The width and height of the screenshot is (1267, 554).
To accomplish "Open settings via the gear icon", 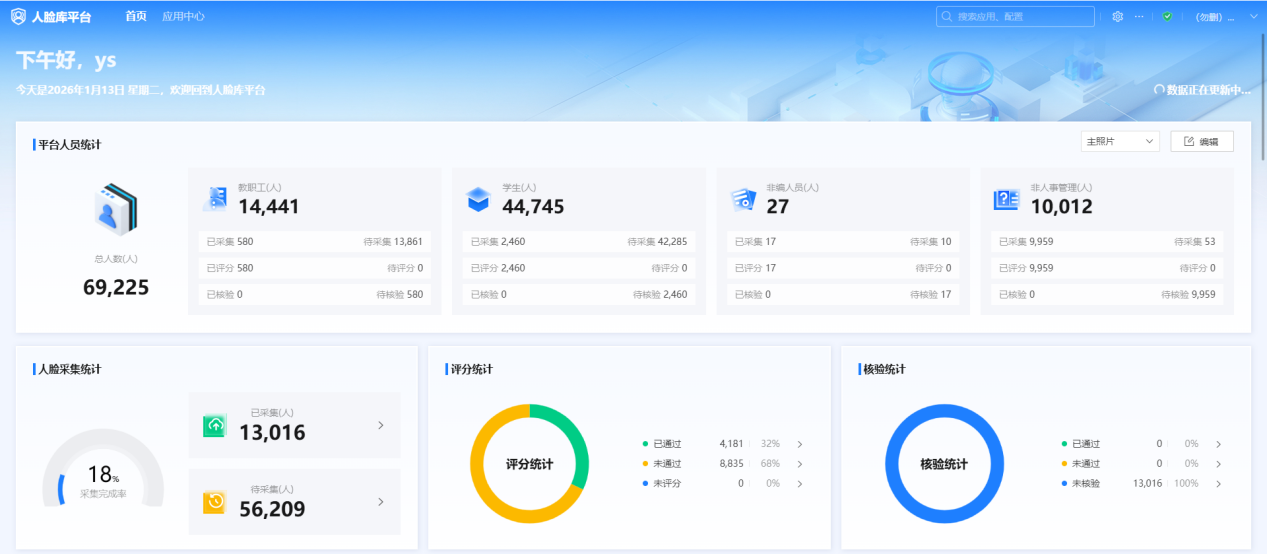I will point(1118,17).
